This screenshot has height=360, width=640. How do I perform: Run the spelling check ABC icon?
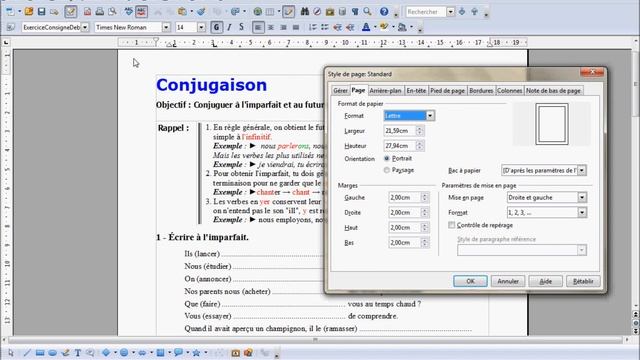129,11
